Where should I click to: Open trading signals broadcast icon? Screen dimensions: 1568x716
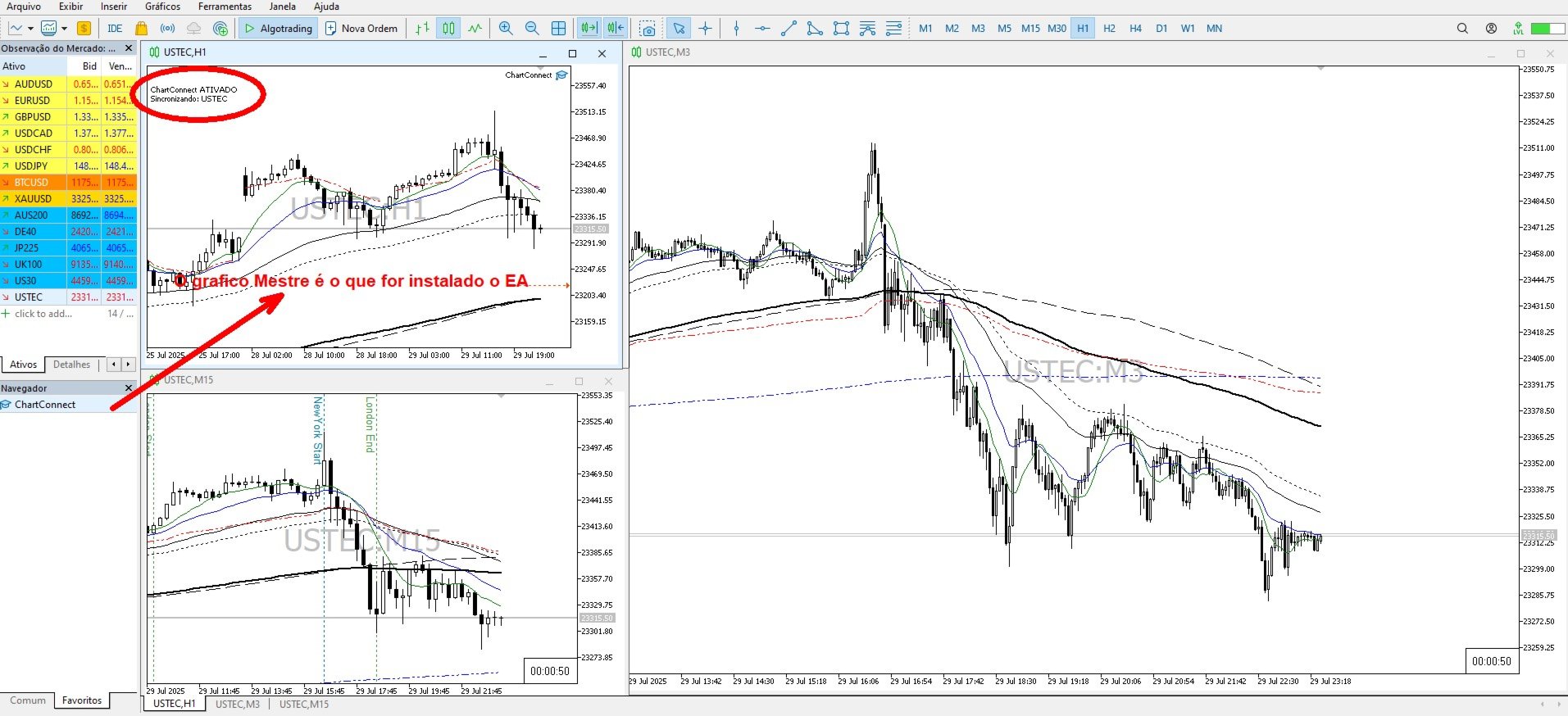coord(167,29)
